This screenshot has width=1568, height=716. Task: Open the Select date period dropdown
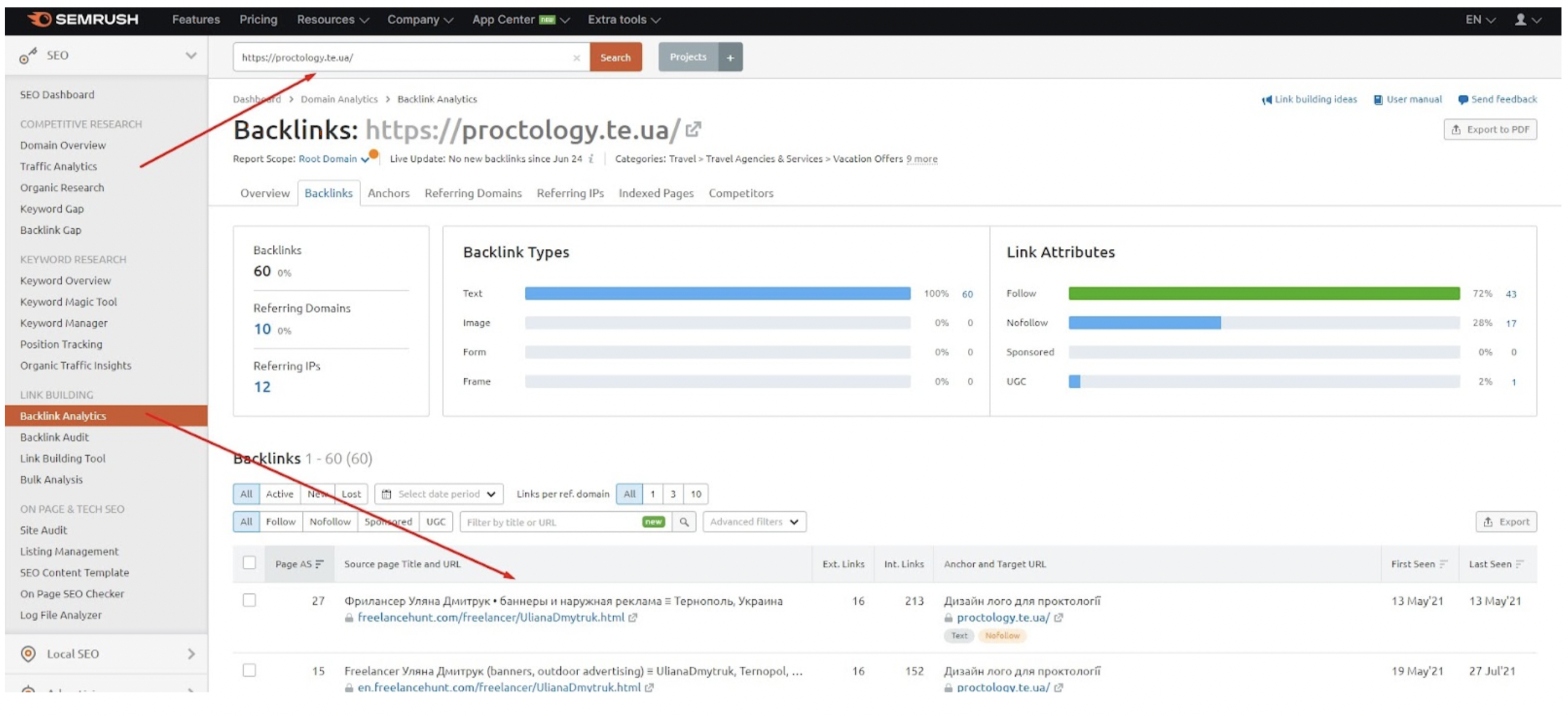pos(439,494)
